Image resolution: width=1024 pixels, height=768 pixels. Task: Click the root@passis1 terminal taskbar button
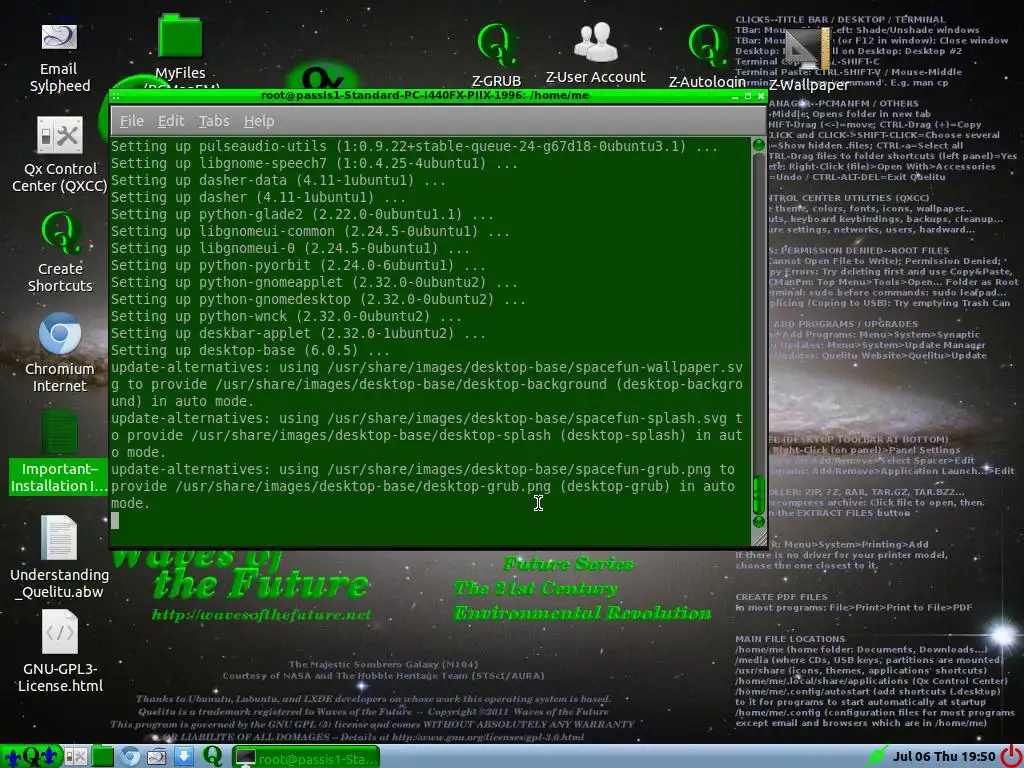click(x=306, y=758)
